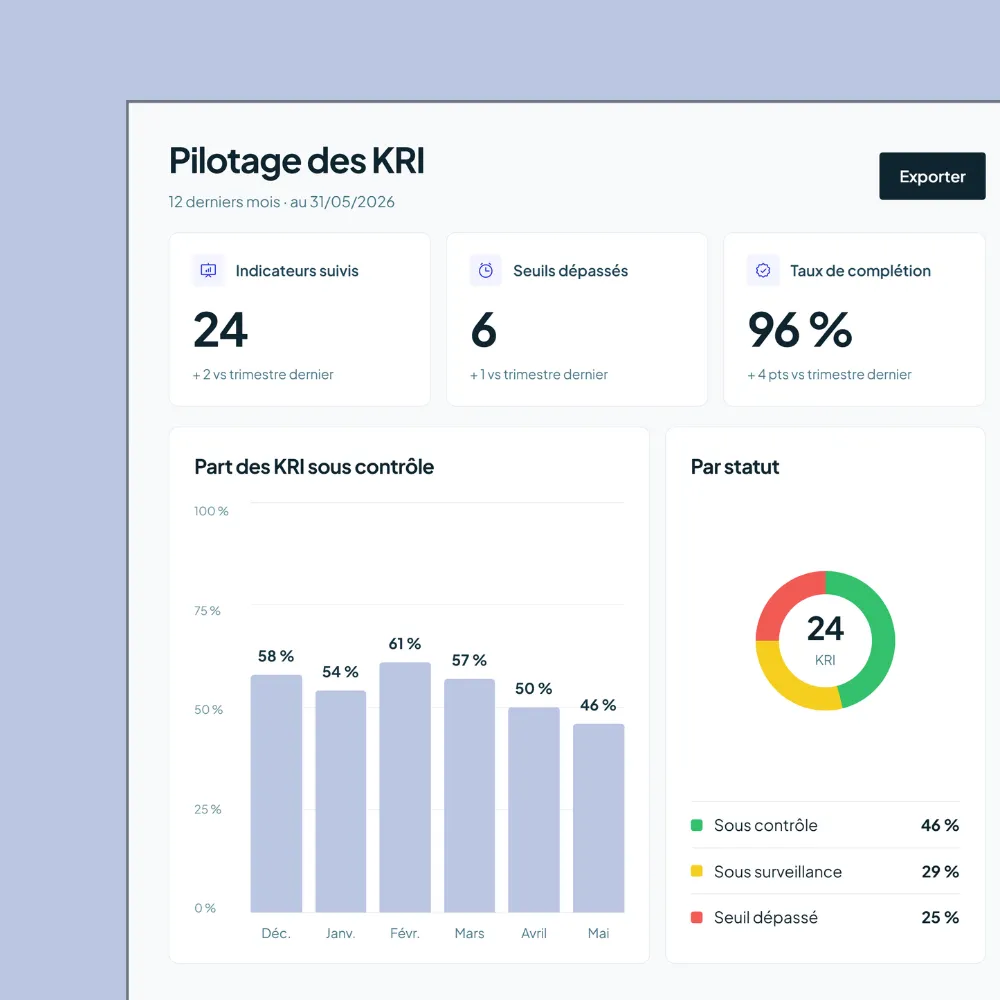Click the 75 % y-axis label

click(x=207, y=610)
